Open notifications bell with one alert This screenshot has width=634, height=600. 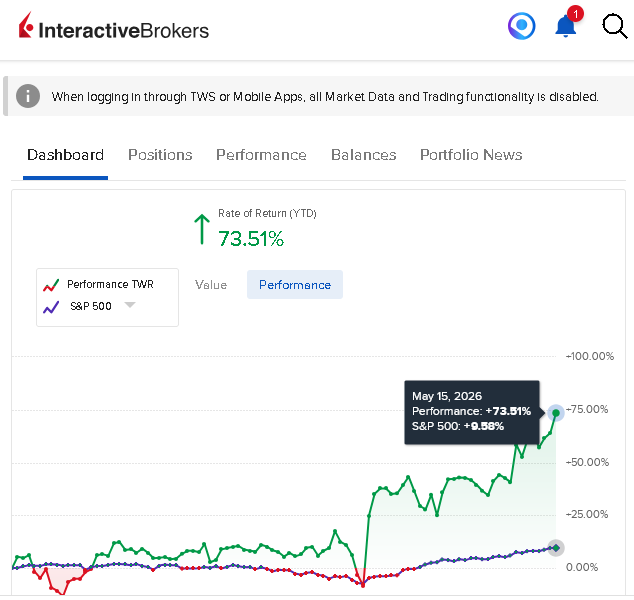click(568, 23)
